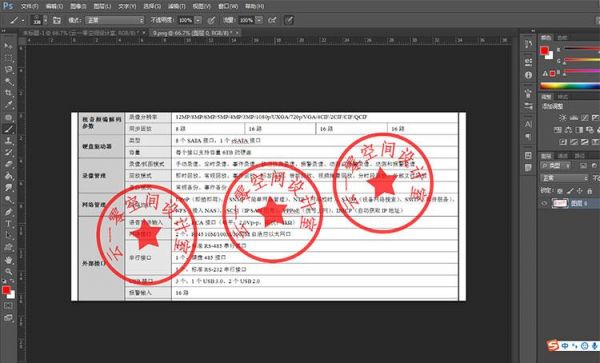
Task: Toggle pressure control for brush size
Action: tap(289, 20)
